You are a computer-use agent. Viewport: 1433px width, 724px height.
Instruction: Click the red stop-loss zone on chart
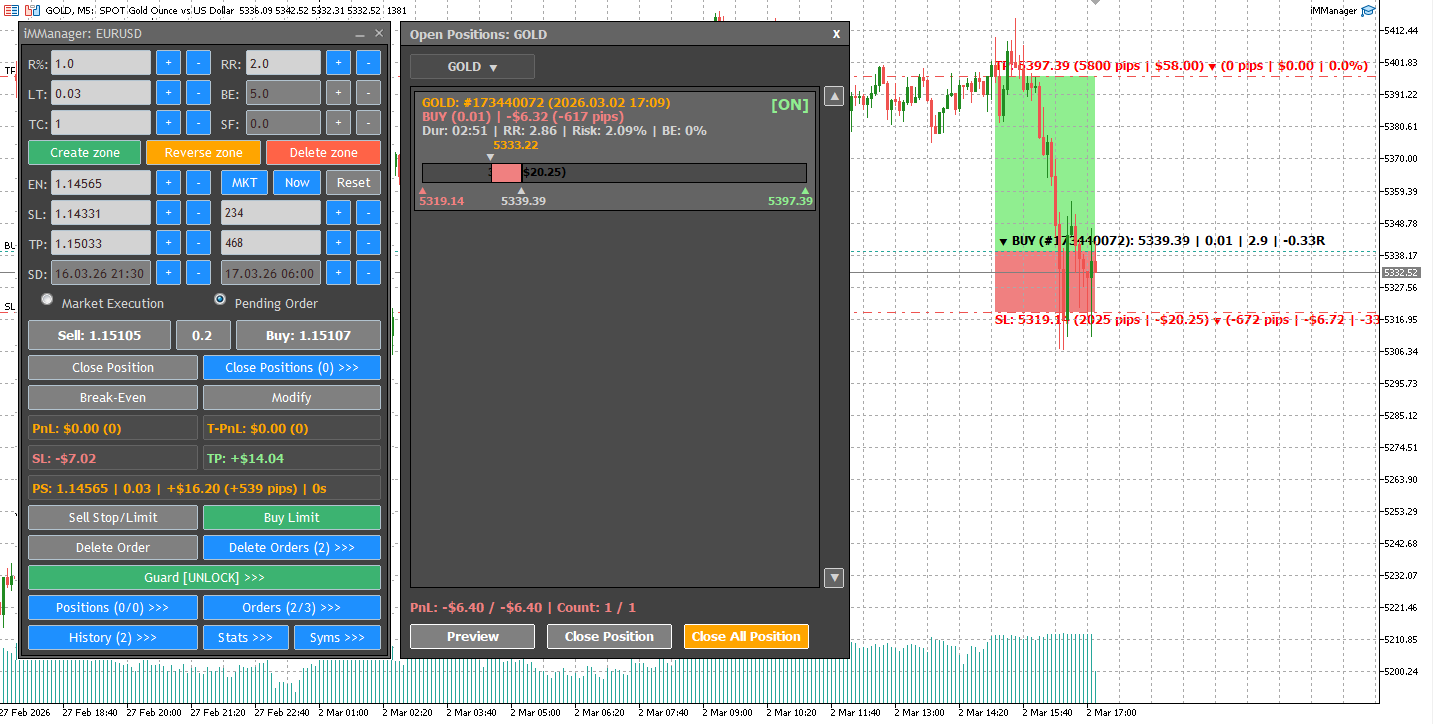point(1045,282)
